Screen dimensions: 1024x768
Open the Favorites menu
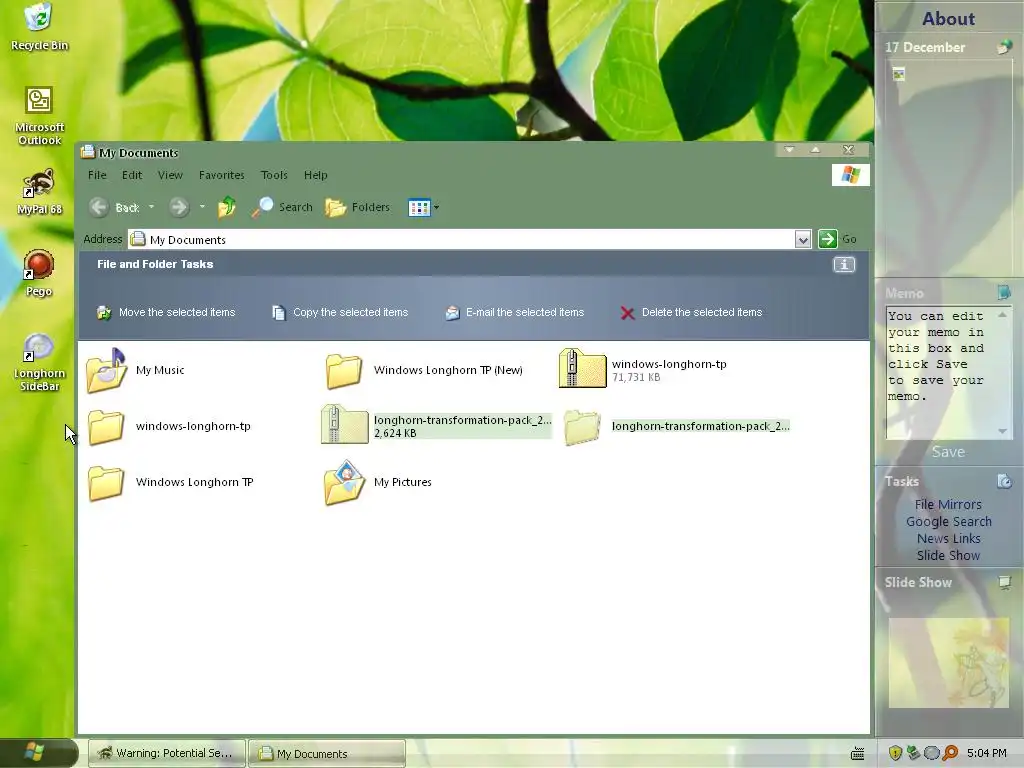tap(221, 175)
